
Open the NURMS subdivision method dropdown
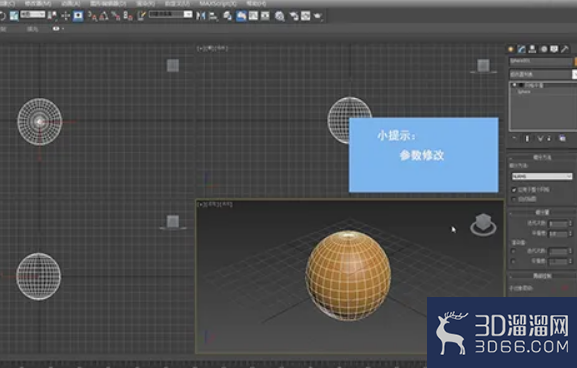coord(542,177)
